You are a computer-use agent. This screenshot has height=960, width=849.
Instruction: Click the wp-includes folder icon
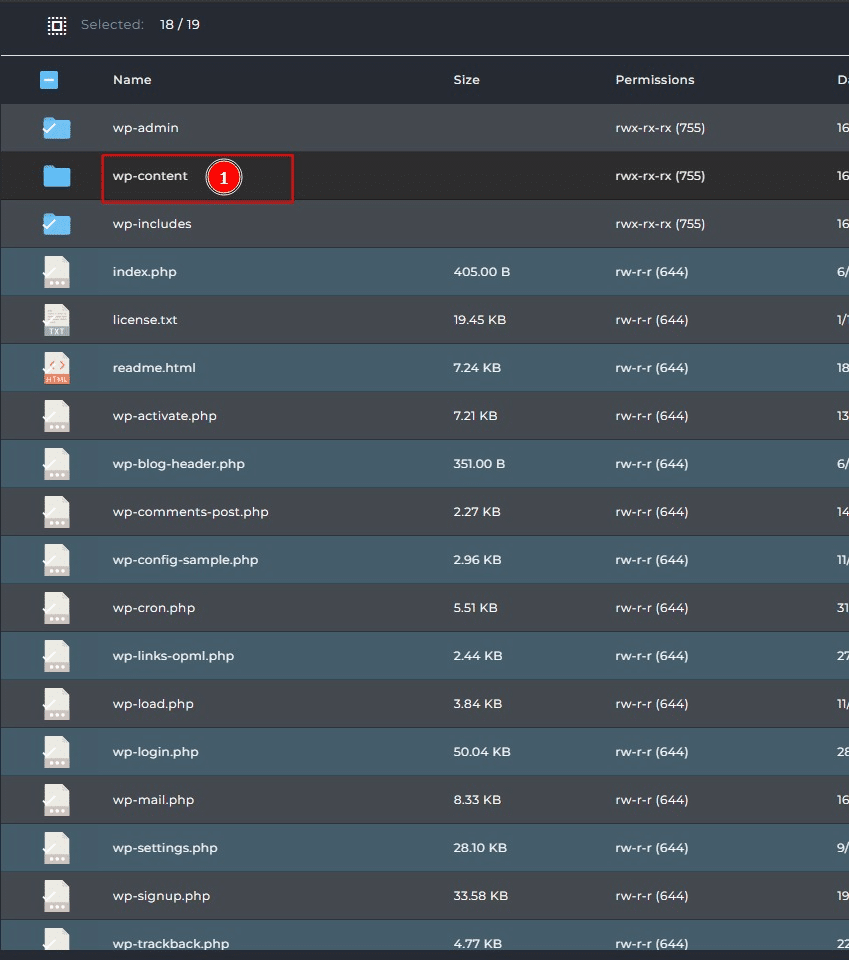pyautogui.click(x=57, y=224)
